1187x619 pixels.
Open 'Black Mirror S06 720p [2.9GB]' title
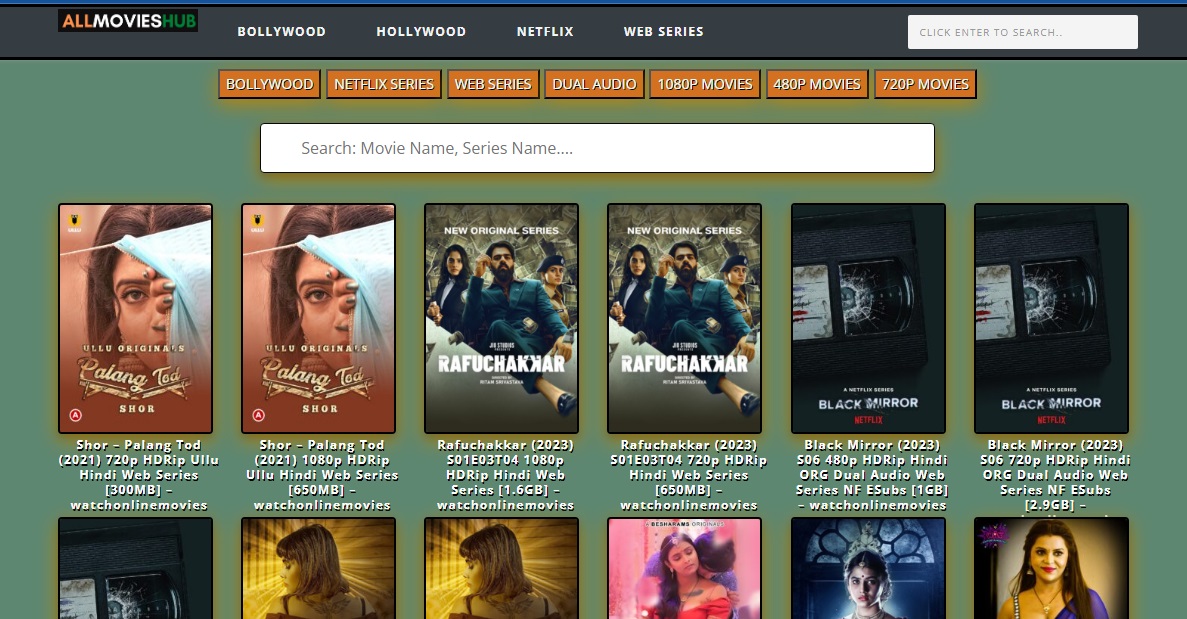tap(1055, 474)
